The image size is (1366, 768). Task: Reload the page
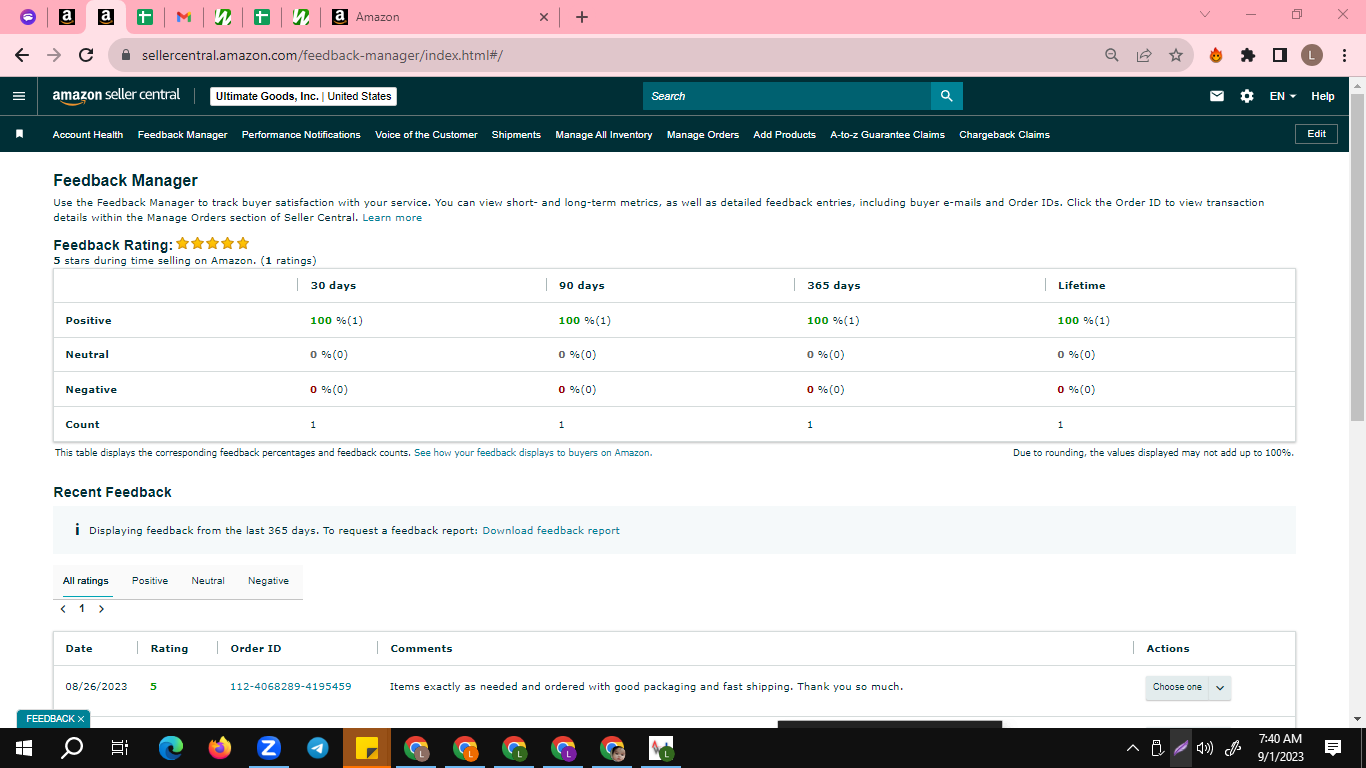86,55
